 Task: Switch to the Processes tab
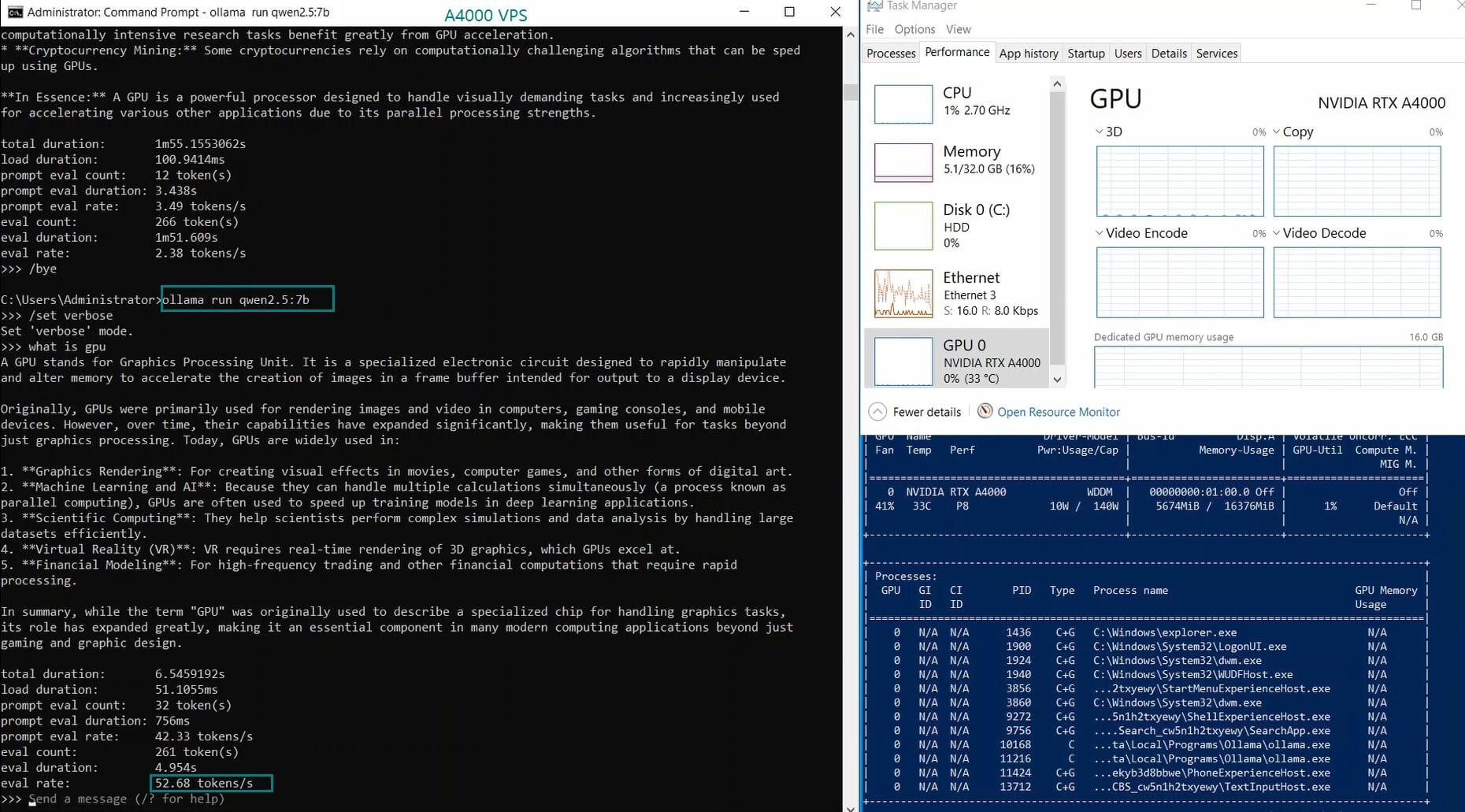tap(891, 54)
